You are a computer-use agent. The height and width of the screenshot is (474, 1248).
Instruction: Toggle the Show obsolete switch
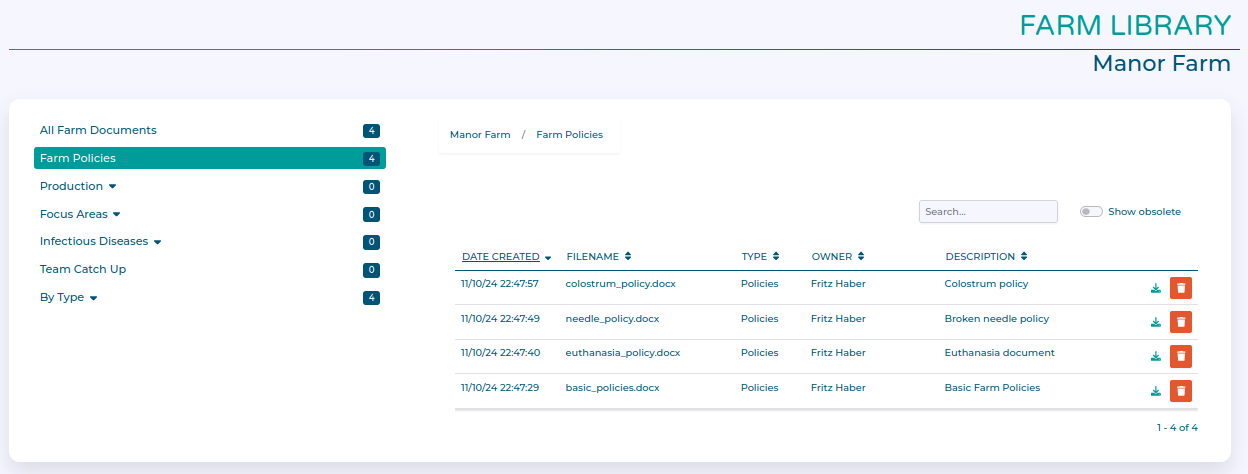pos(1091,212)
